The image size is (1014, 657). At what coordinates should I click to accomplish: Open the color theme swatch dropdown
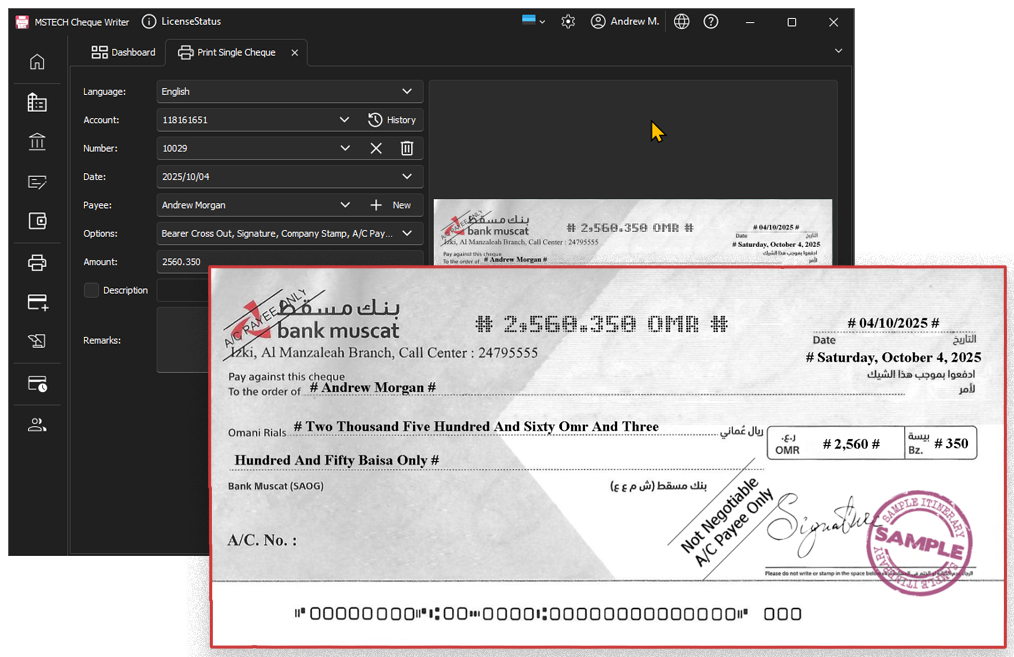point(534,21)
